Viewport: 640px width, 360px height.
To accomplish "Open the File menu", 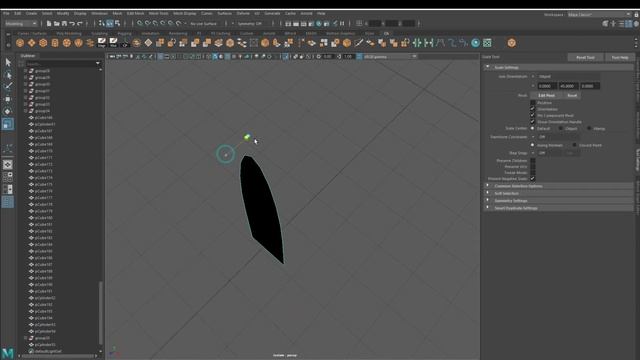I will tap(6, 13).
